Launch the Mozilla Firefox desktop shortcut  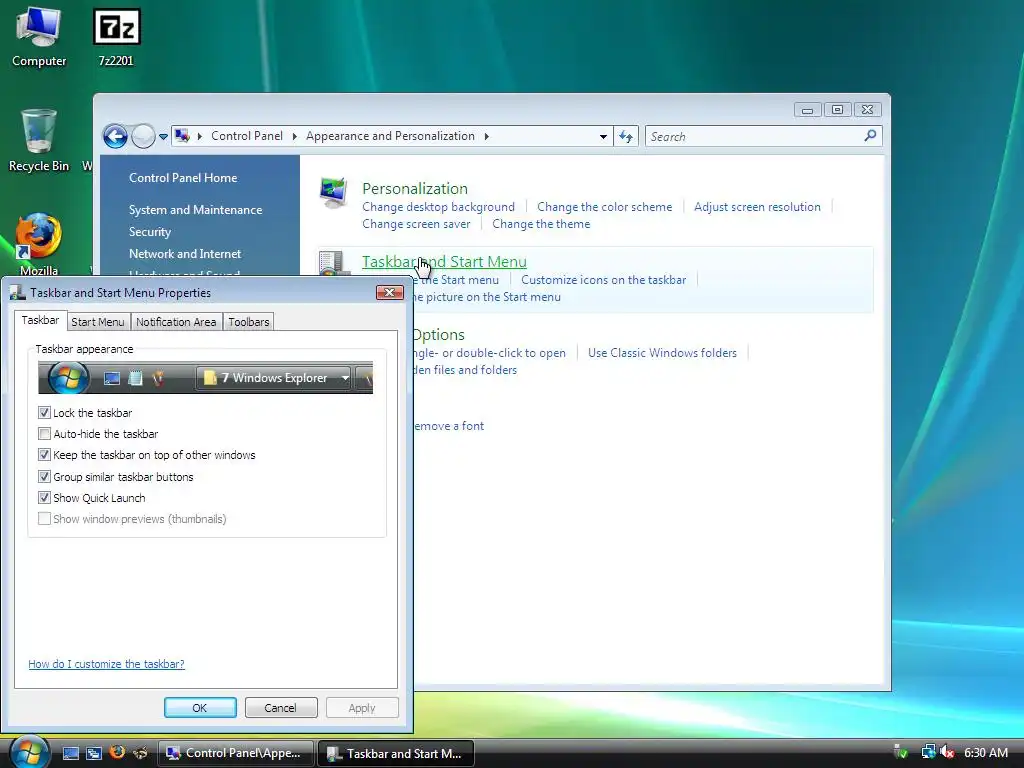coord(39,244)
